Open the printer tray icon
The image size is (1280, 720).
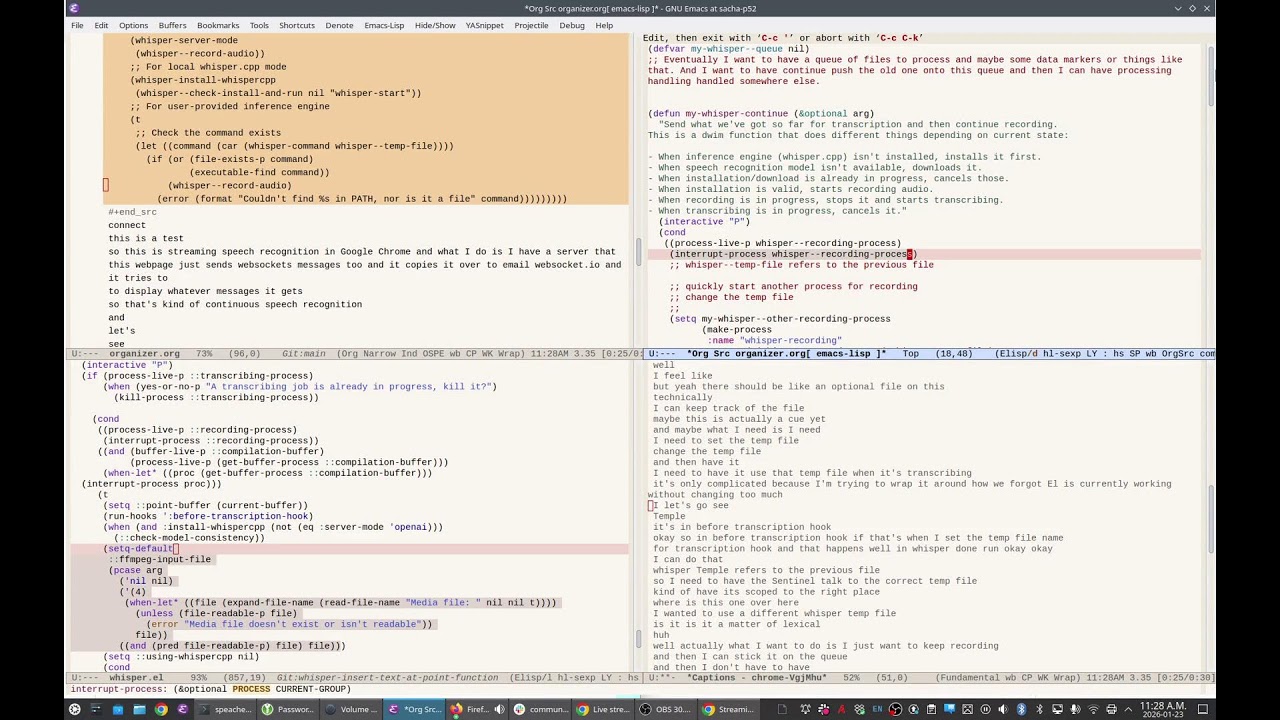[x=1111, y=709]
